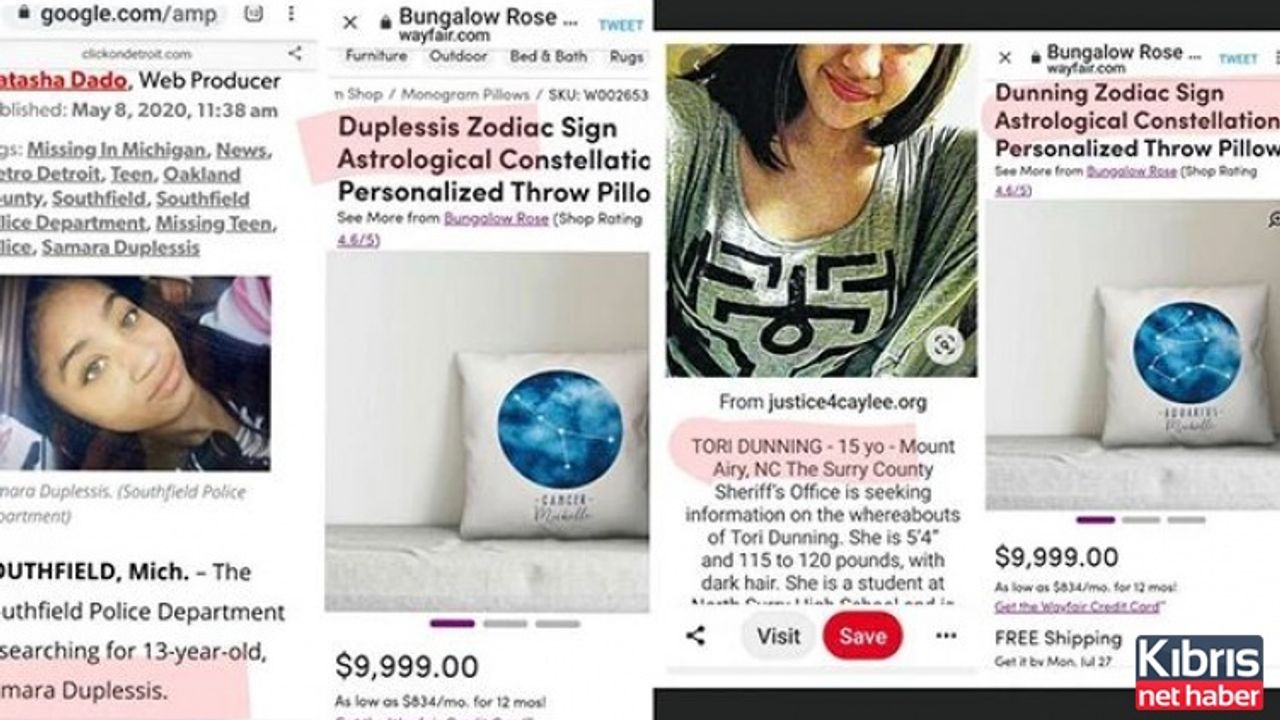1280x720 pixels.
Task: Click the share icon next to Visit
Action: pyautogui.click(x=696, y=636)
